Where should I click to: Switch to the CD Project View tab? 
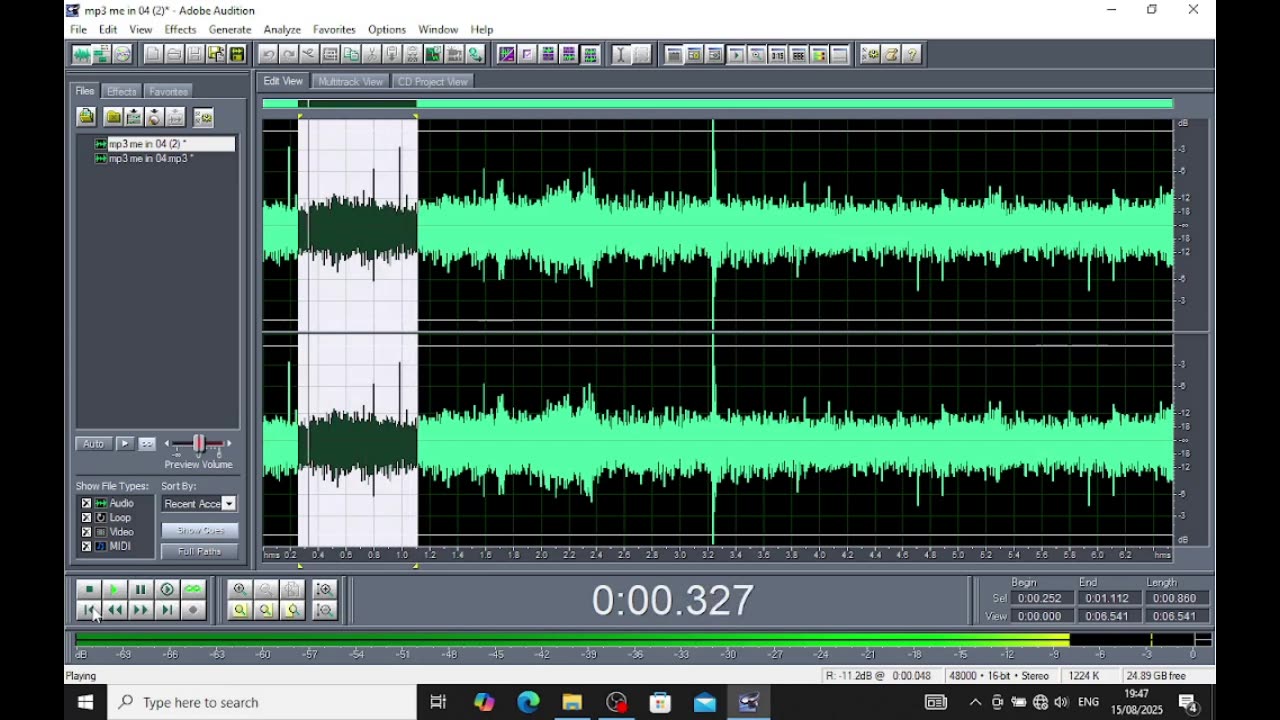432,82
